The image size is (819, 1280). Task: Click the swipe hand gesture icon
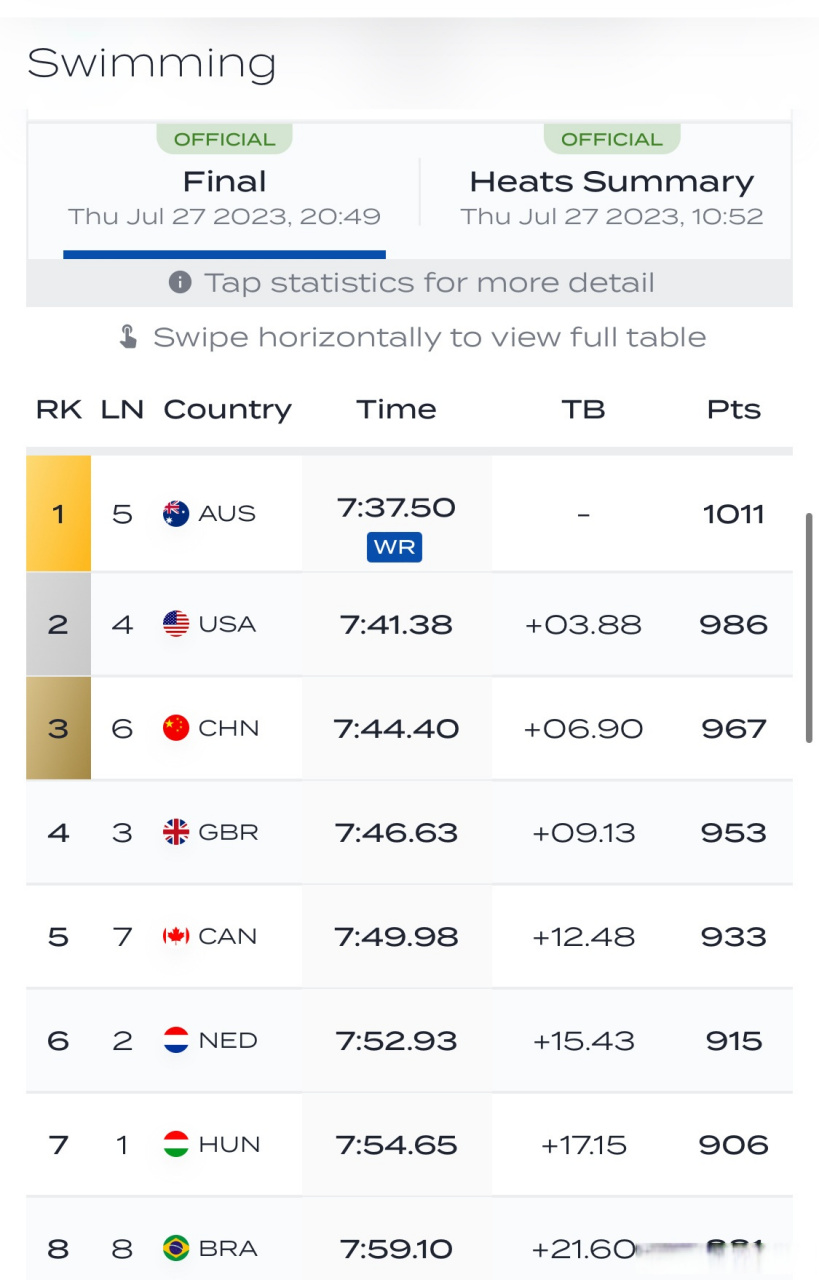pos(128,337)
